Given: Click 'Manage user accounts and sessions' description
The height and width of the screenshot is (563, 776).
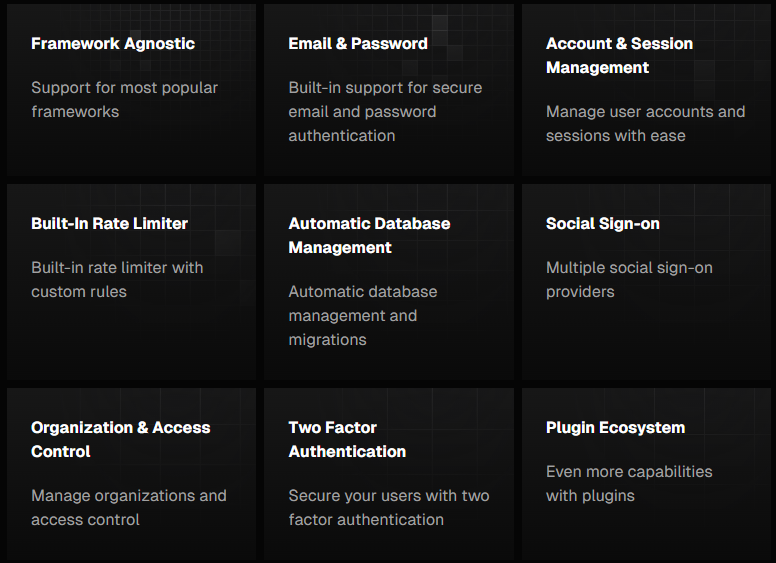Looking at the screenshot, I should click(x=645, y=123).
